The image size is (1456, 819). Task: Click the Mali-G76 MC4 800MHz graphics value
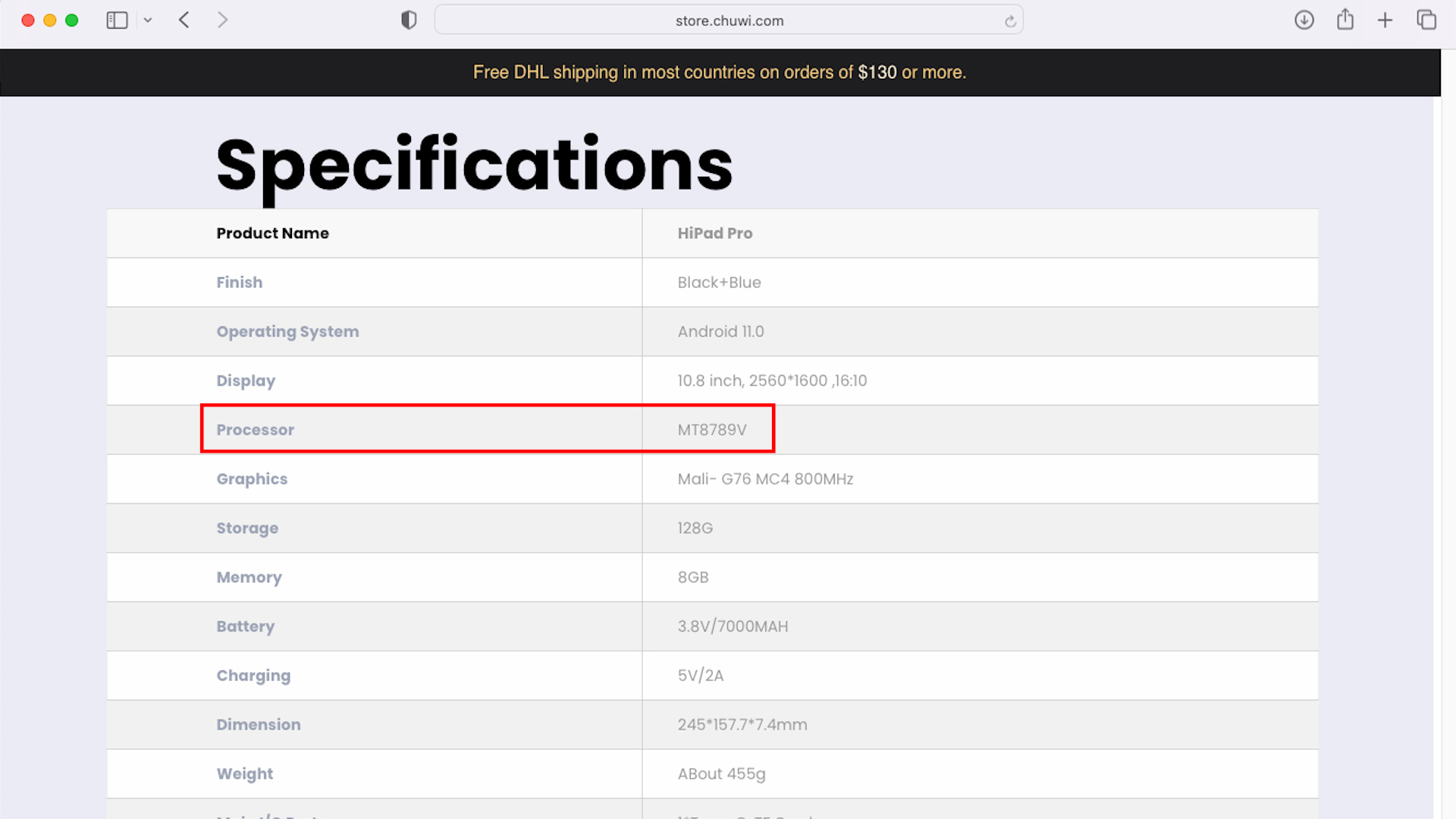coord(765,479)
